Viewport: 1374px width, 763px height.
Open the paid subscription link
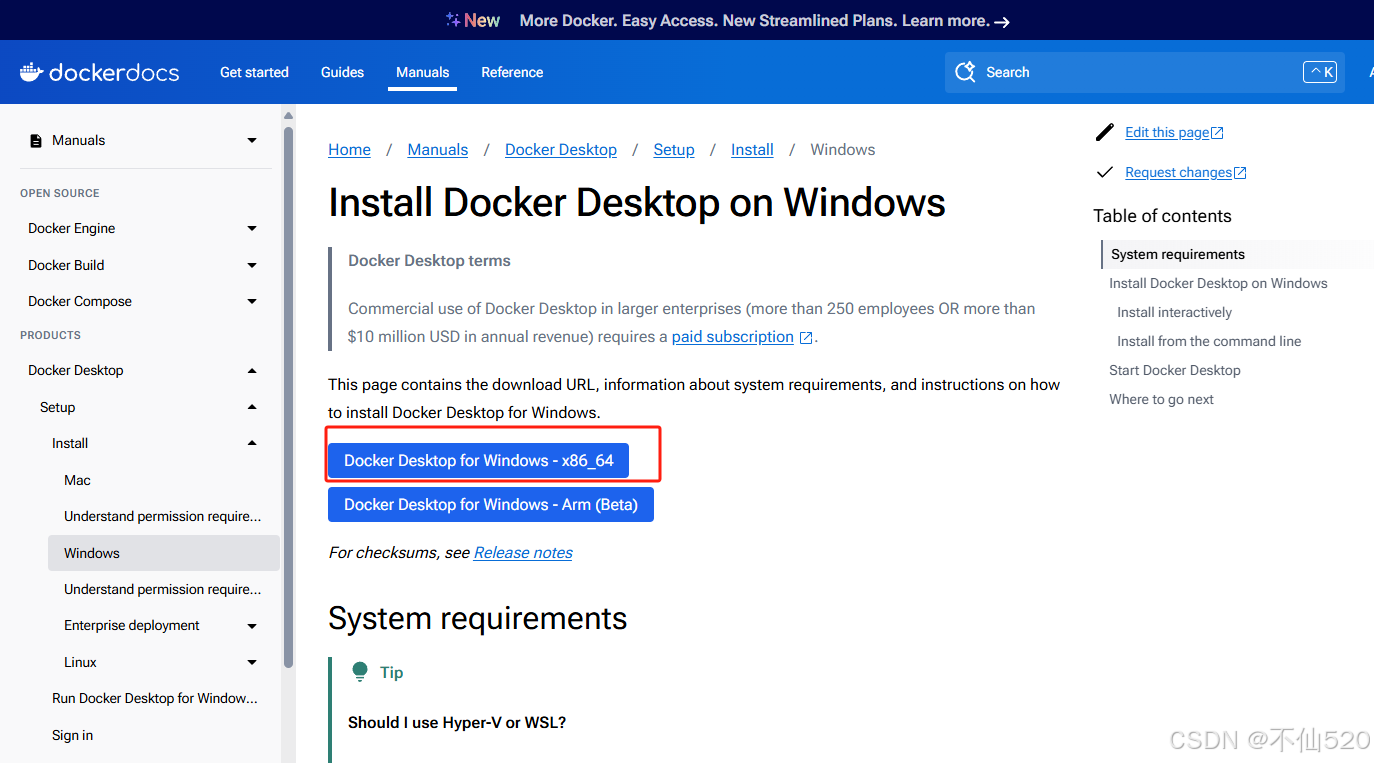733,337
